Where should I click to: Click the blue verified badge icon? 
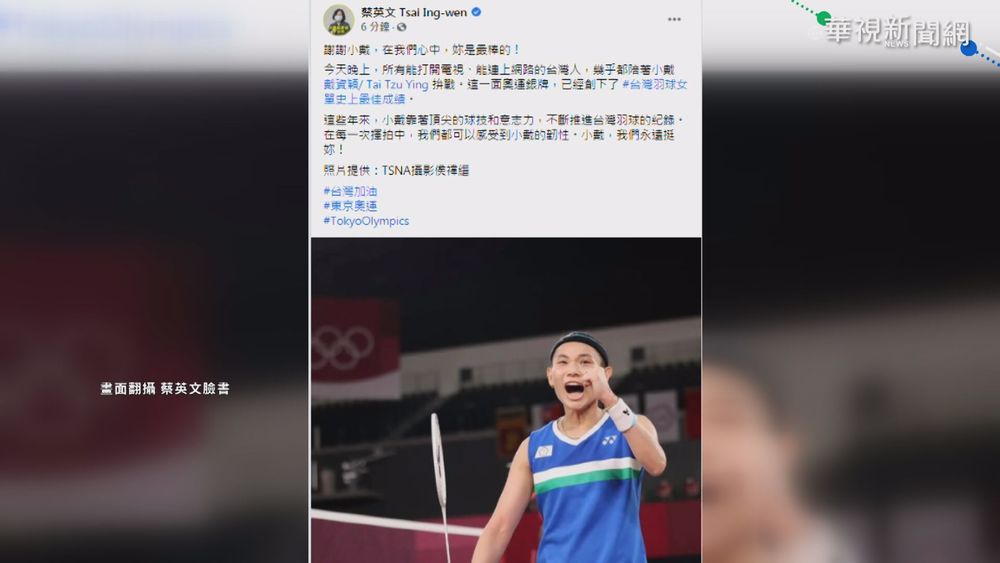tap(476, 12)
